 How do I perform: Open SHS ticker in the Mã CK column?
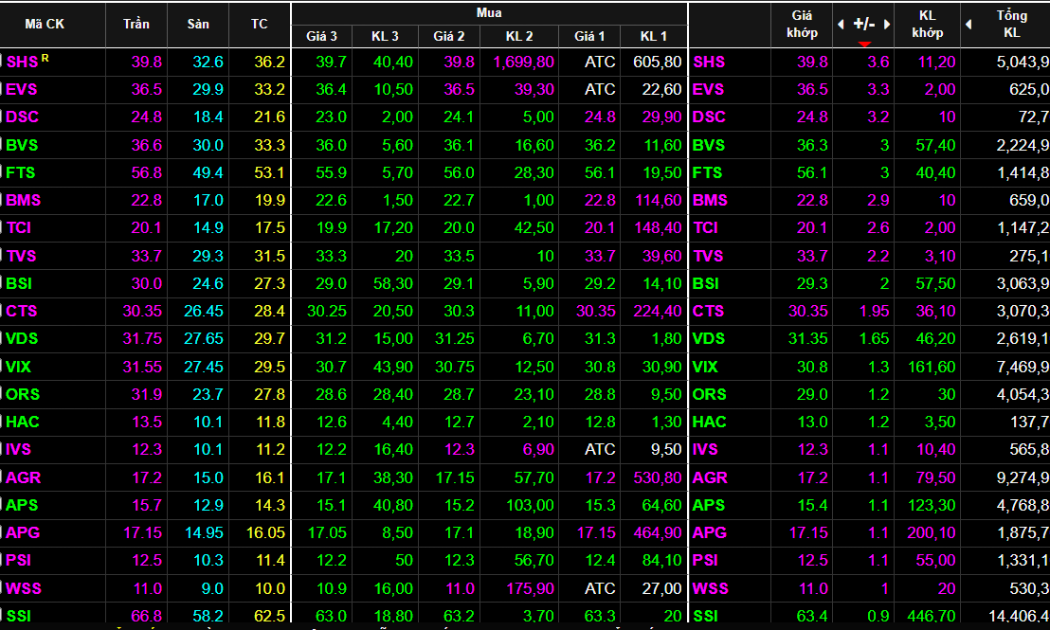(x=22, y=62)
